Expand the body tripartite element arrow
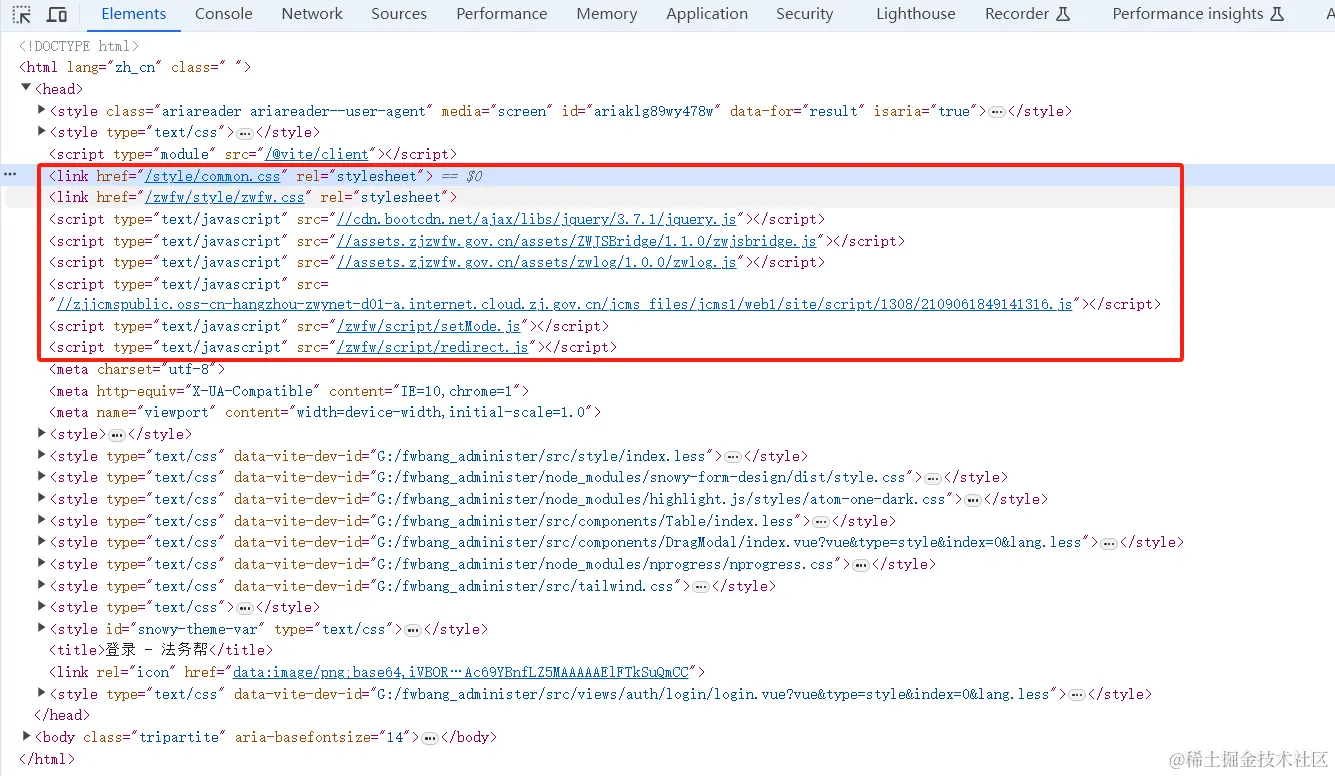1335x776 pixels. 26,737
